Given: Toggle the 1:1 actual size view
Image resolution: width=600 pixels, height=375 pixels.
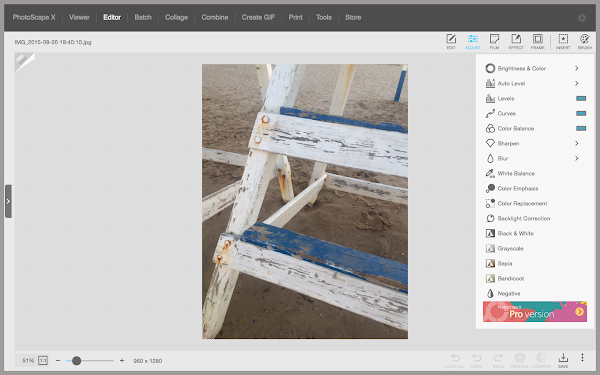Looking at the screenshot, I should click(43, 360).
